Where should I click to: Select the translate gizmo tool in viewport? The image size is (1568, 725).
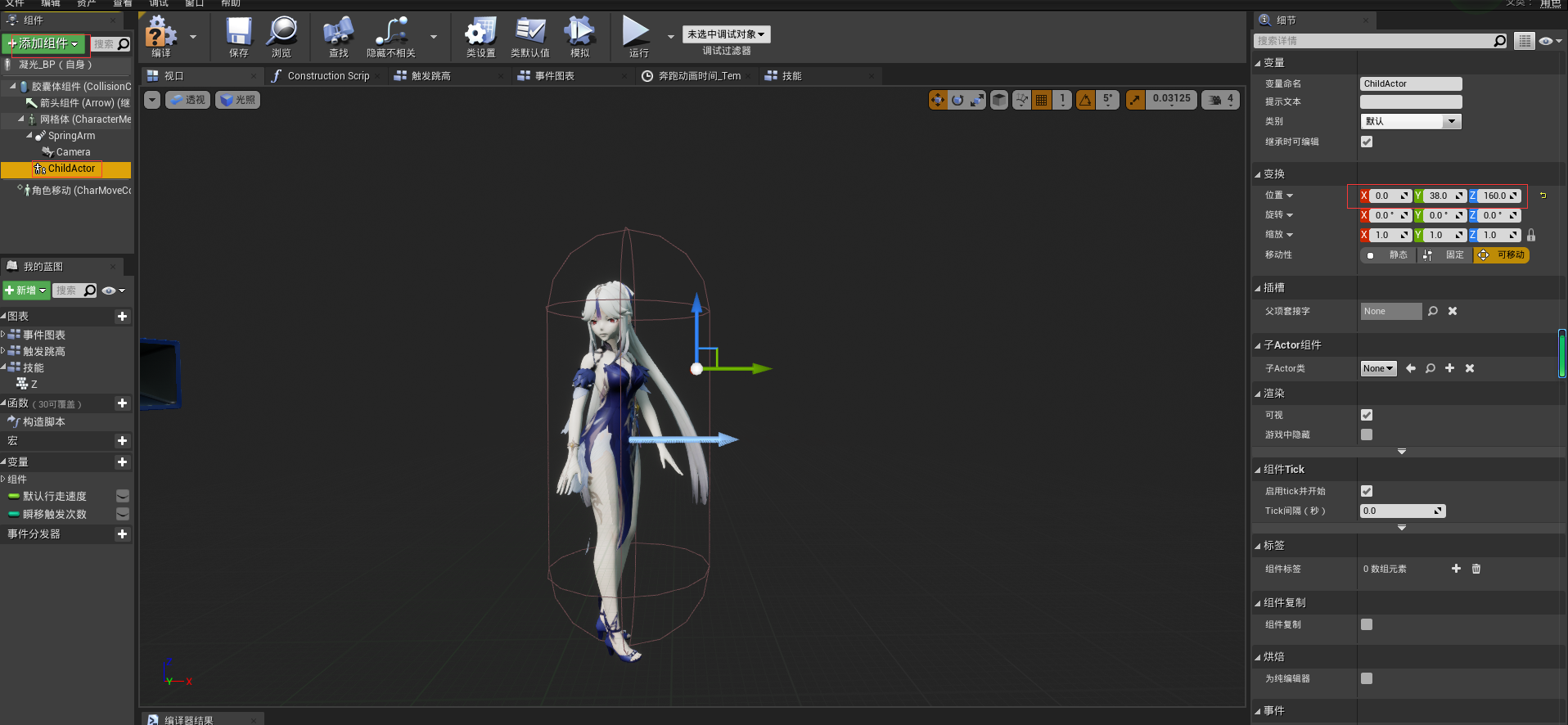point(938,100)
